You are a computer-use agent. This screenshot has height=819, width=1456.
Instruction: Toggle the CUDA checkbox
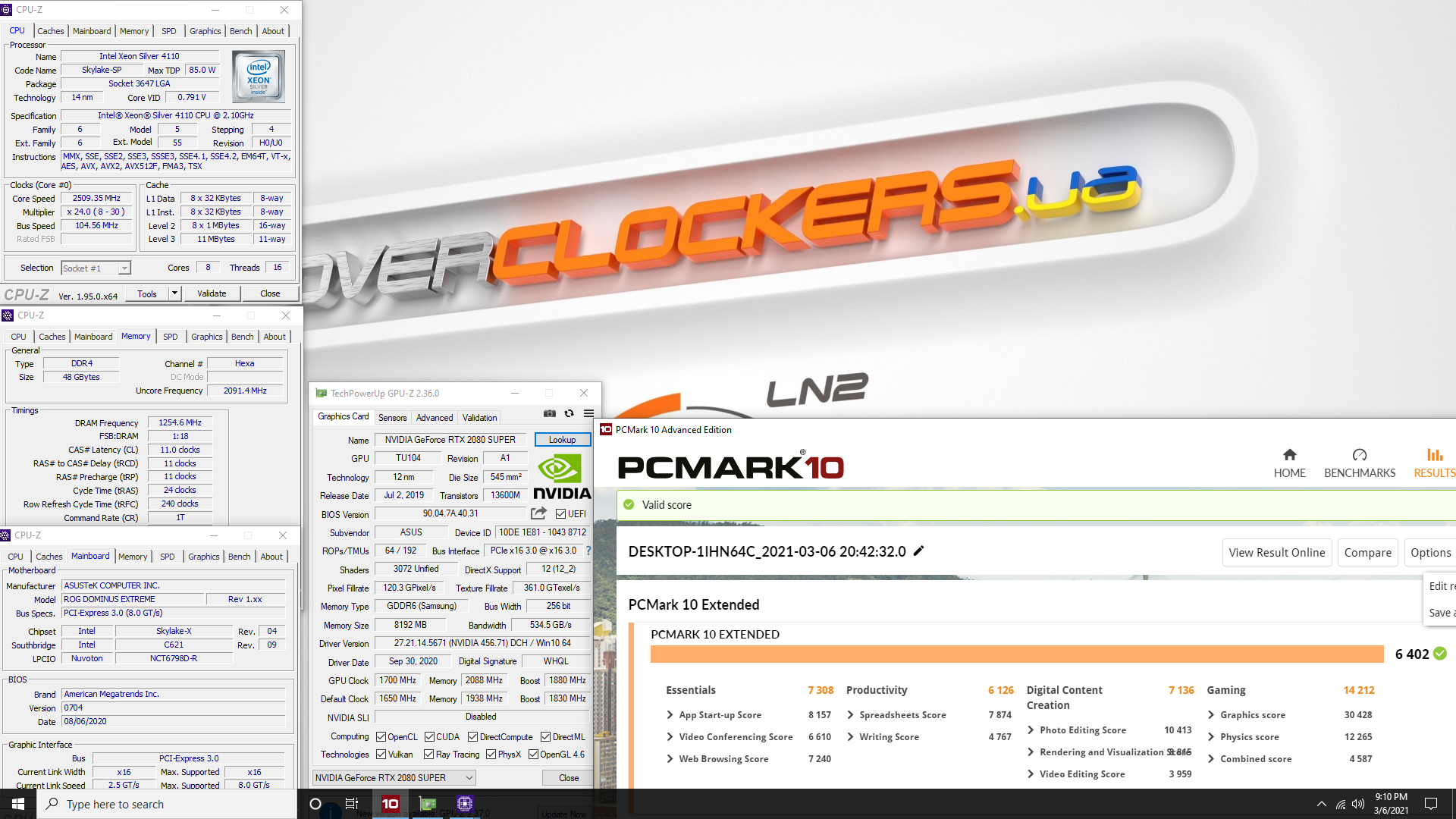click(430, 736)
